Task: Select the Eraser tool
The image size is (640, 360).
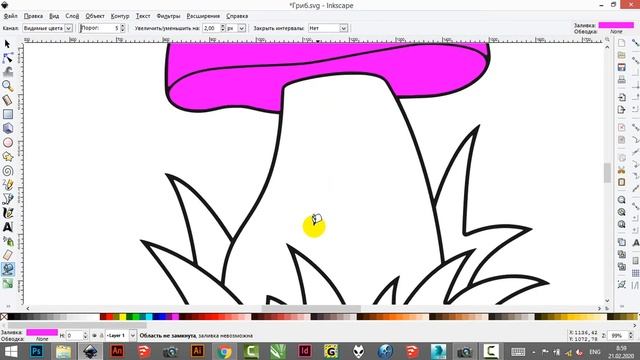Action: click(7, 255)
